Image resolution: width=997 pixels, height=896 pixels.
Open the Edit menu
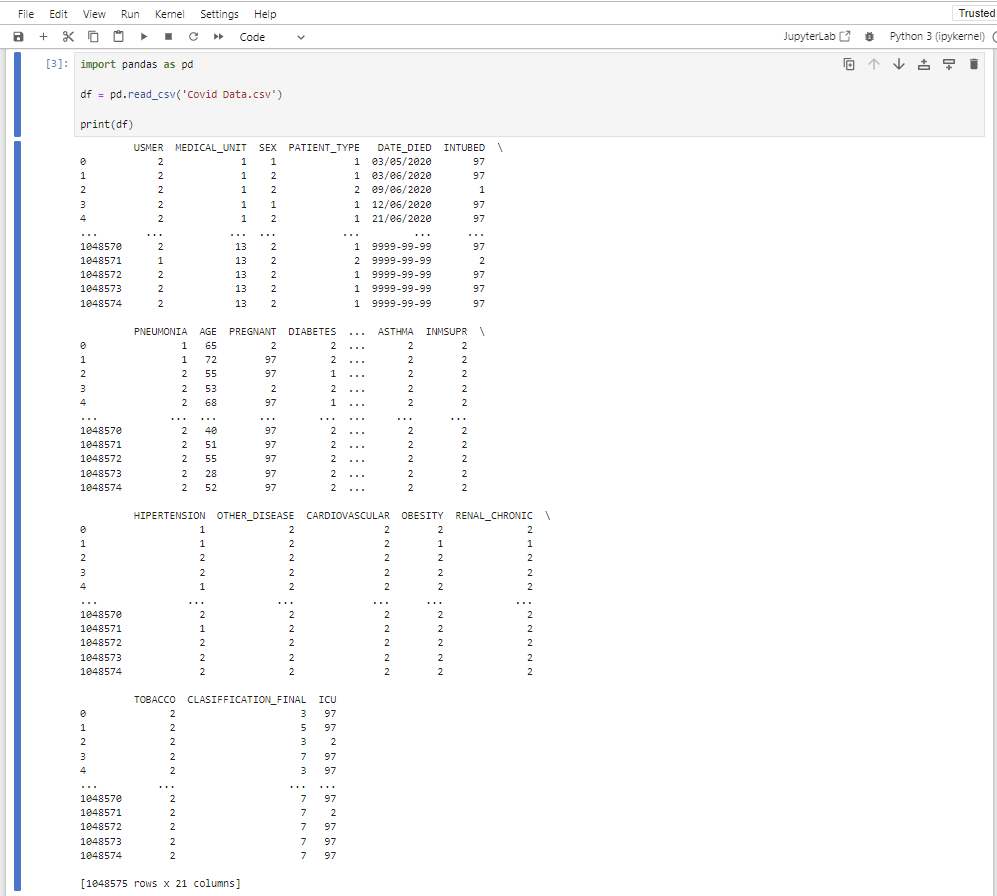[58, 14]
